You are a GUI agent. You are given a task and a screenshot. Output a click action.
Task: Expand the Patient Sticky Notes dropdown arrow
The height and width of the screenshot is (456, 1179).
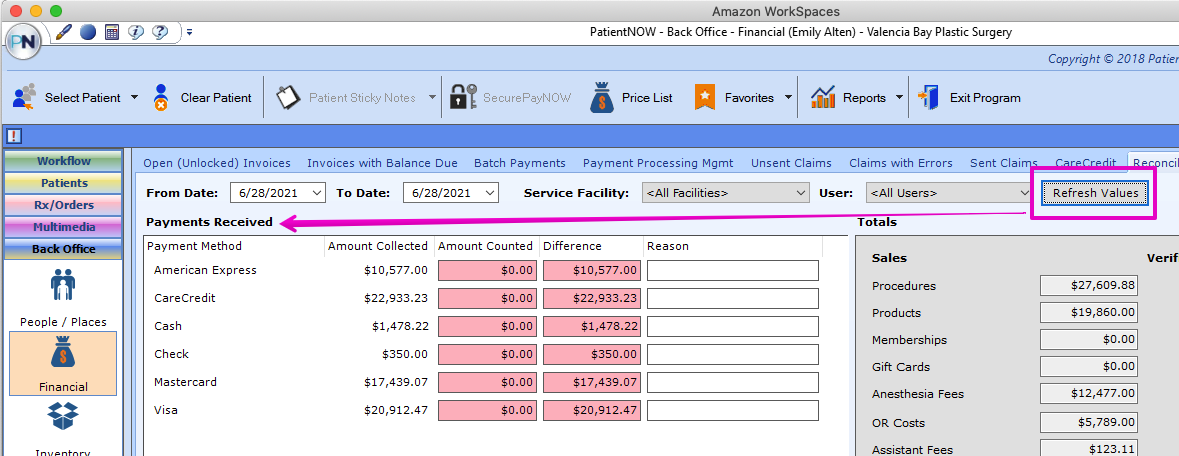pos(432,97)
